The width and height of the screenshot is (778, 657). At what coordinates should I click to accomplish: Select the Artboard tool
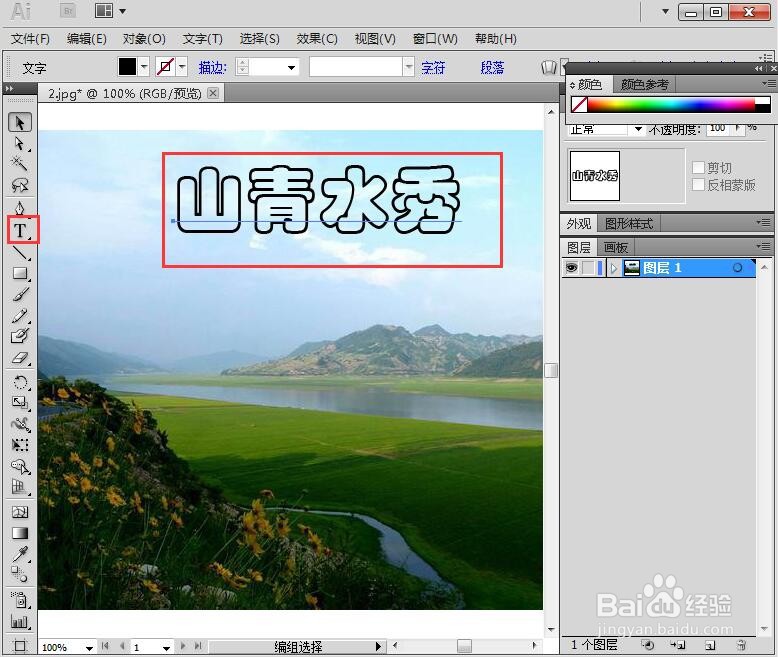20,646
